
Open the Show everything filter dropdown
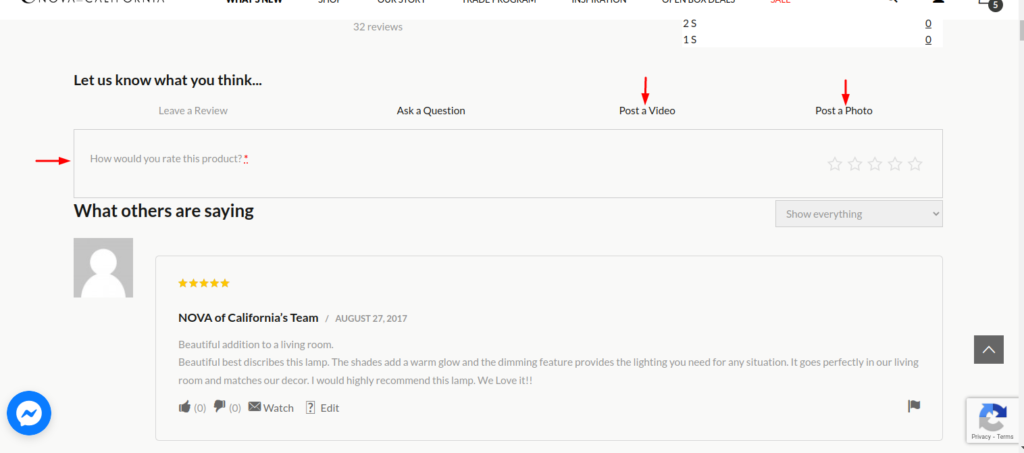(858, 213)
